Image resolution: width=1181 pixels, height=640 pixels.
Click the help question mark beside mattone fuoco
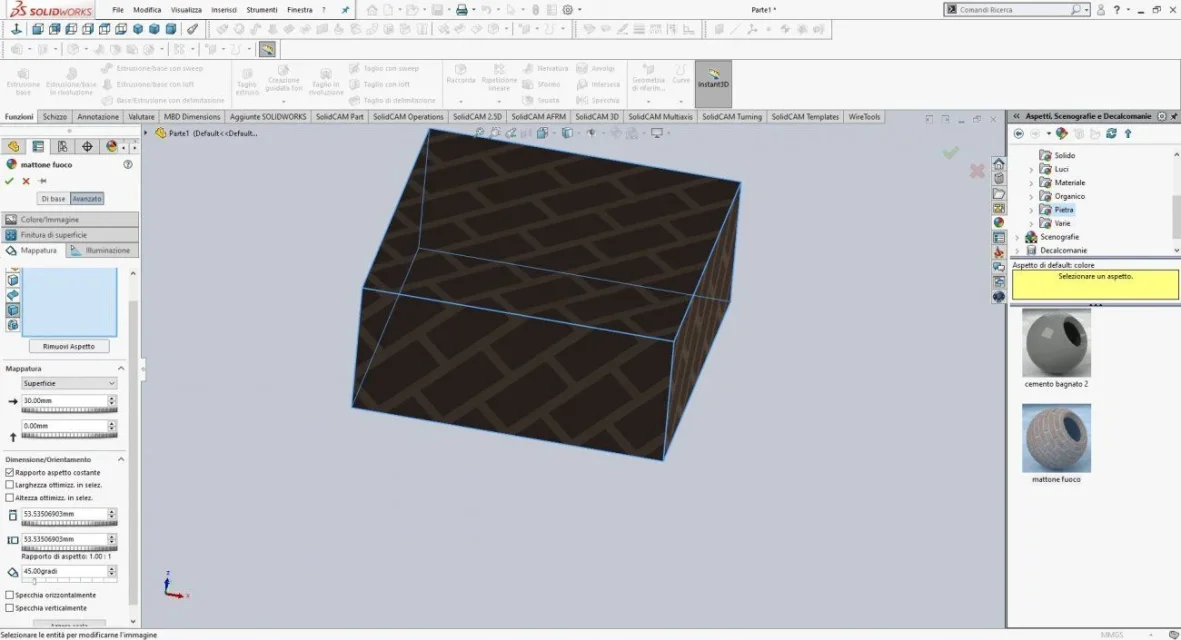tap(128, 164)
